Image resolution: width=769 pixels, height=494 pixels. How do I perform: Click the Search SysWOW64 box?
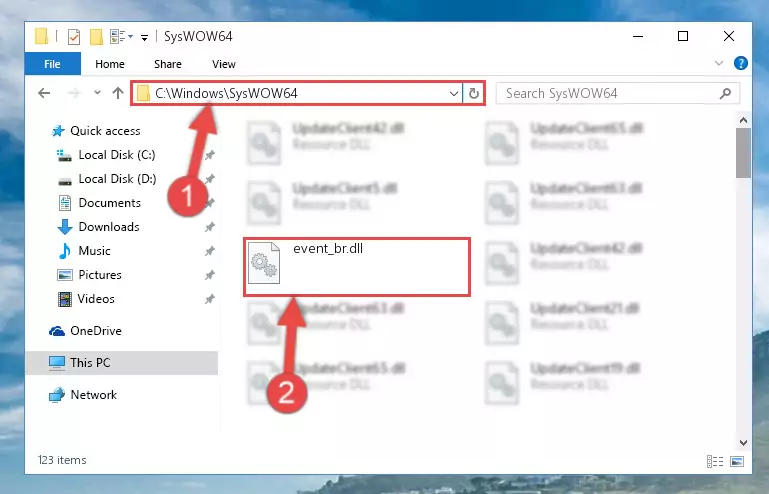click(617, 93)
